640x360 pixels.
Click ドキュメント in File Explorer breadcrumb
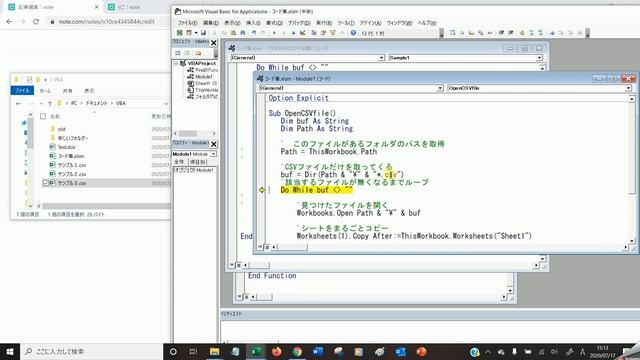pyautogui.click(x=96, y=104)
